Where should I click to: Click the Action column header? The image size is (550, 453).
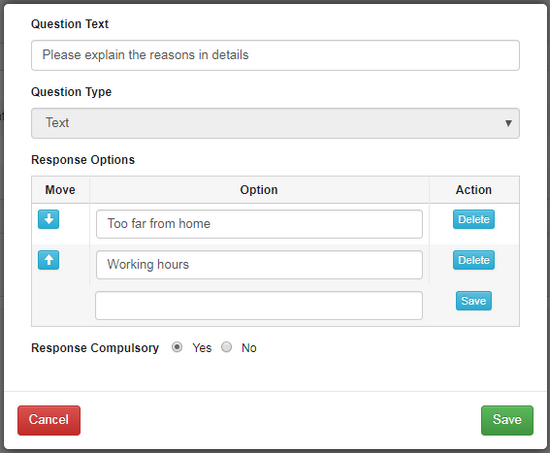pyautogui.click(x=474, y=190)
